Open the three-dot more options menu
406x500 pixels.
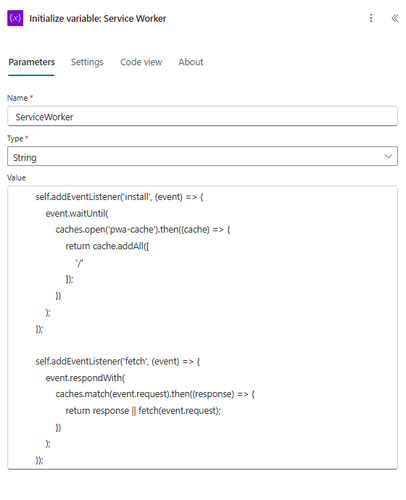pos(371,18)
